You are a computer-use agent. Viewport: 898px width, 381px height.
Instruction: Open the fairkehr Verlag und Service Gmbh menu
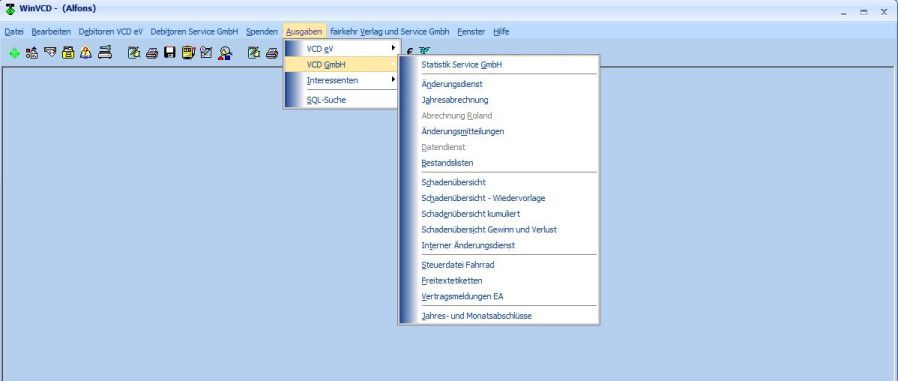click(389, 32)
